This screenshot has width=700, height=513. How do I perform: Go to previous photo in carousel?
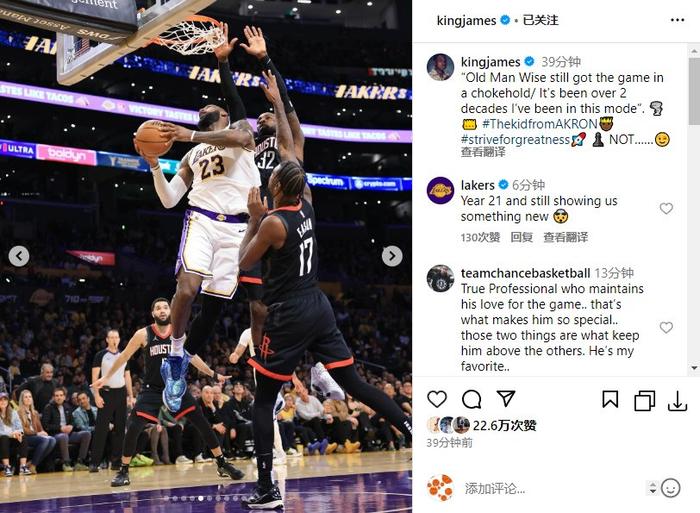click(x=19, y=256)
